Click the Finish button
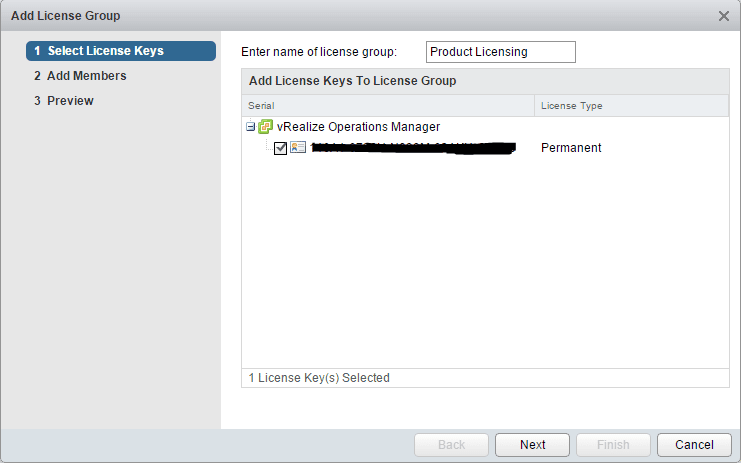 [x=613, y=445]
